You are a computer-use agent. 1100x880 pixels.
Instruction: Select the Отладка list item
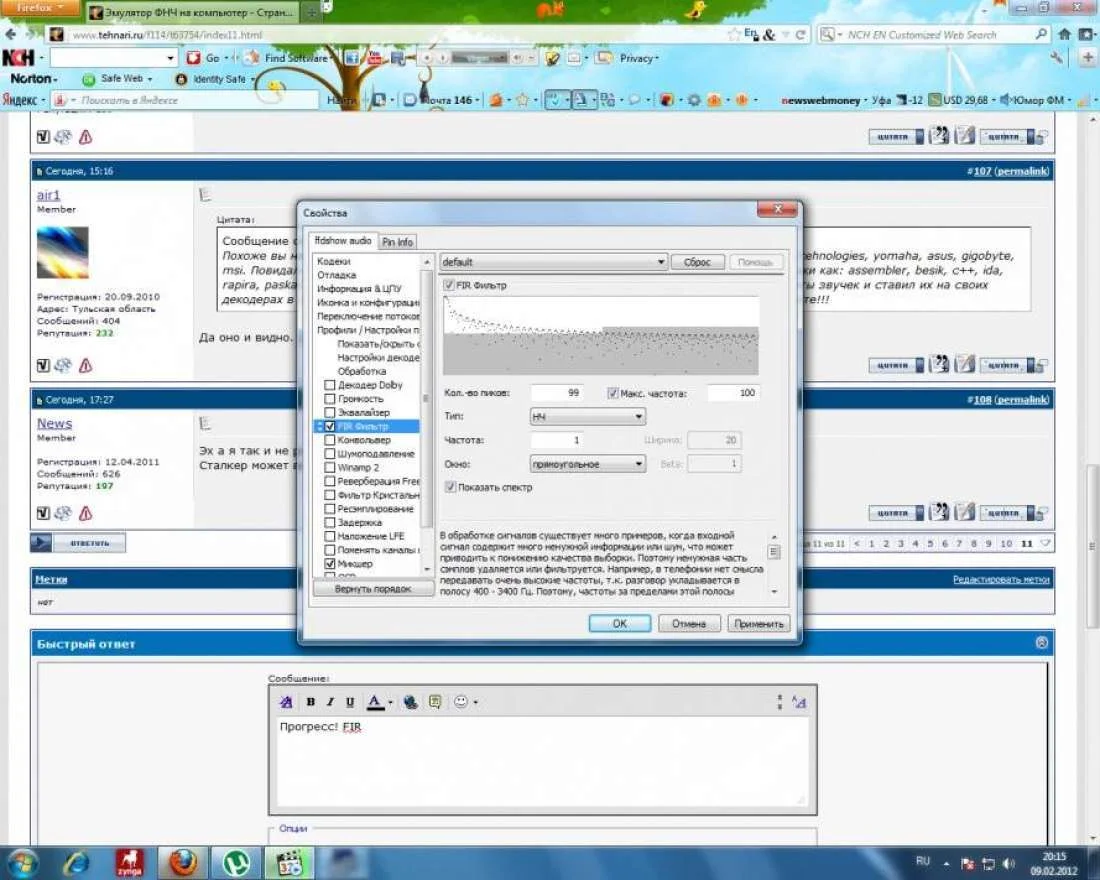(336, 275)
